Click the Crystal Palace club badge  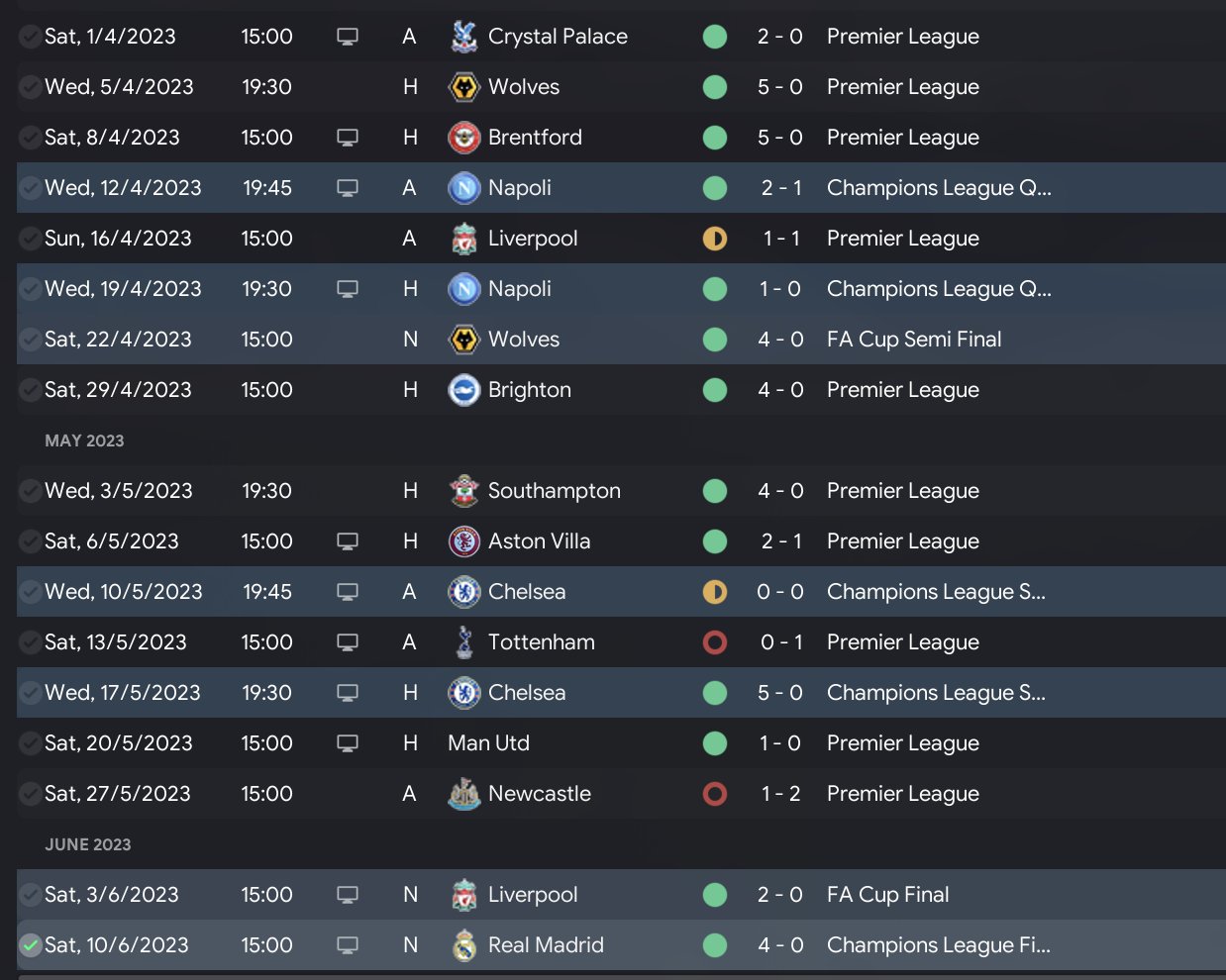point(463,37)
